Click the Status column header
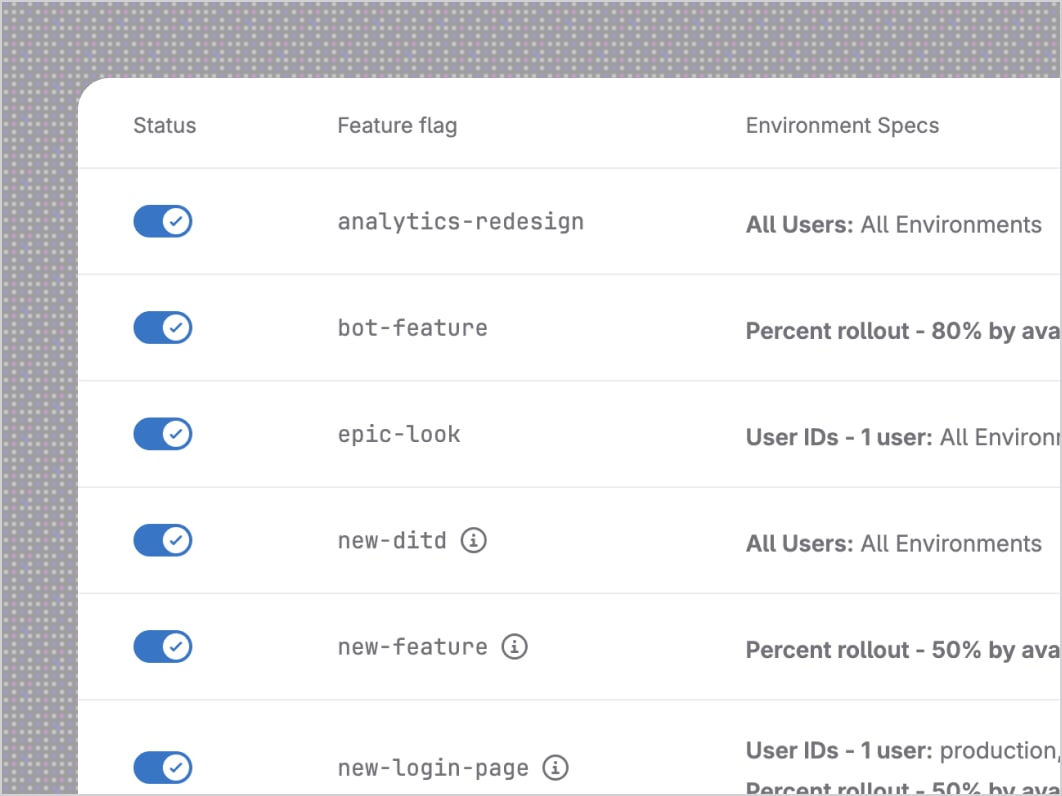 point(165,125)
